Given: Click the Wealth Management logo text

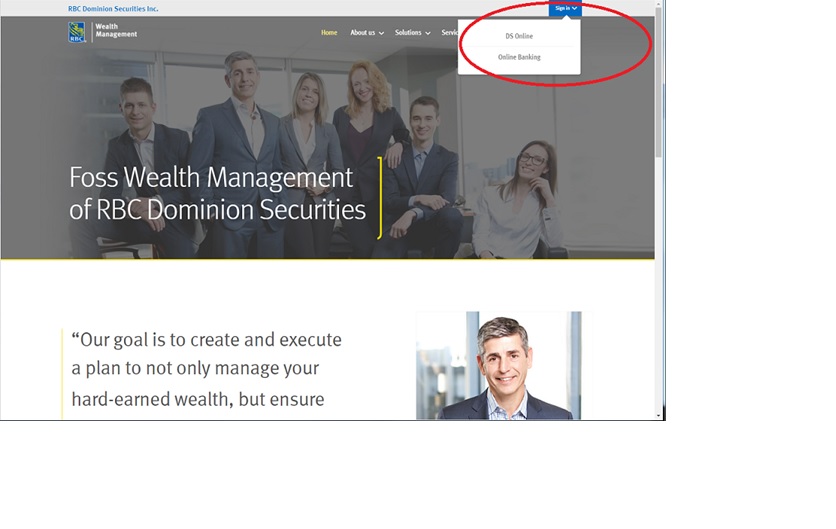Looking at the screenshot, I should [116, 30].
